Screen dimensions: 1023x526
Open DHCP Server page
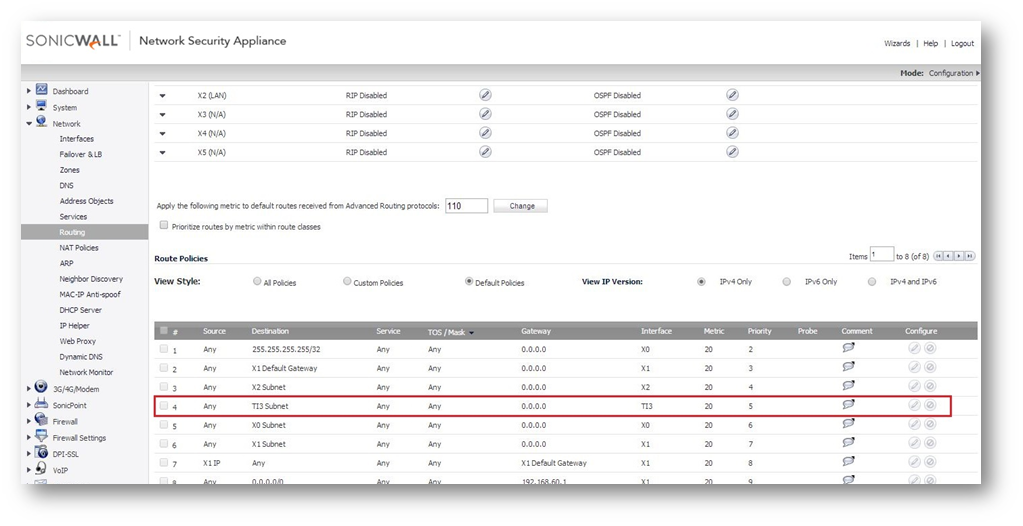(x=80, y=310)
